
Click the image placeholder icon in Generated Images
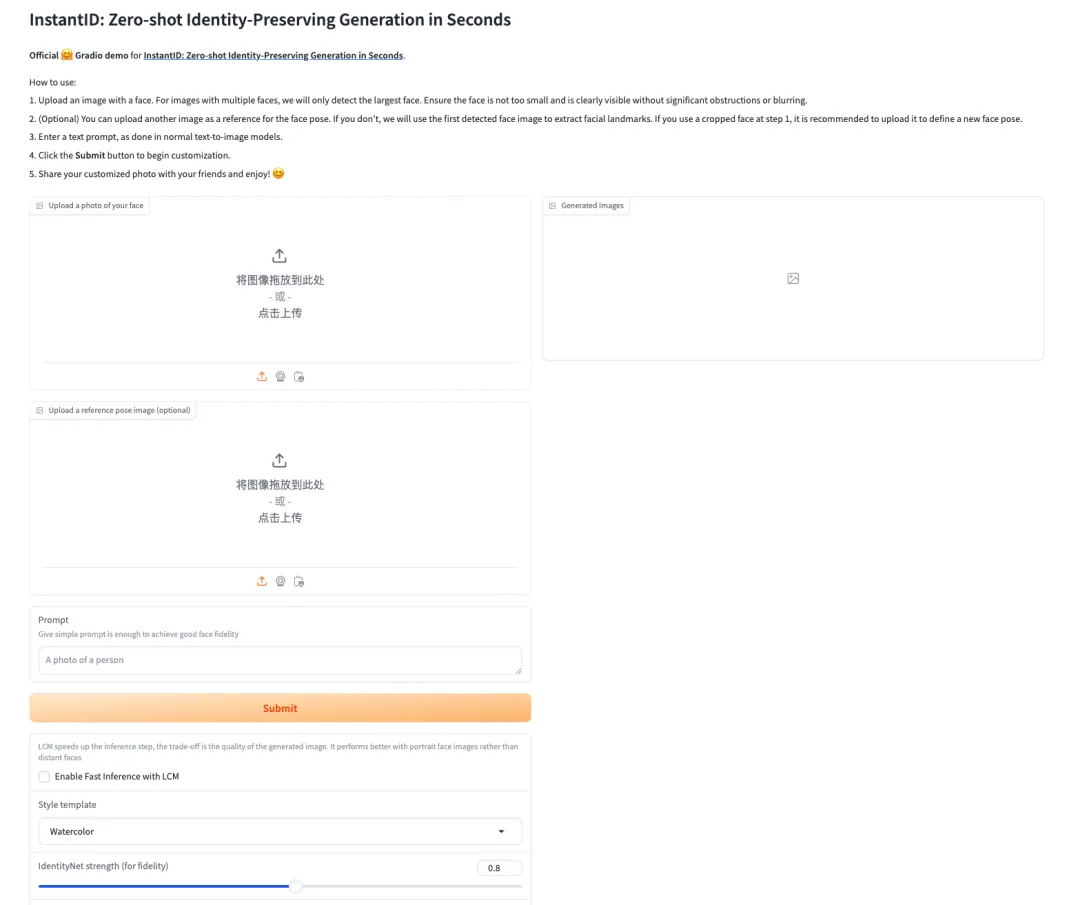coord(793,278)
